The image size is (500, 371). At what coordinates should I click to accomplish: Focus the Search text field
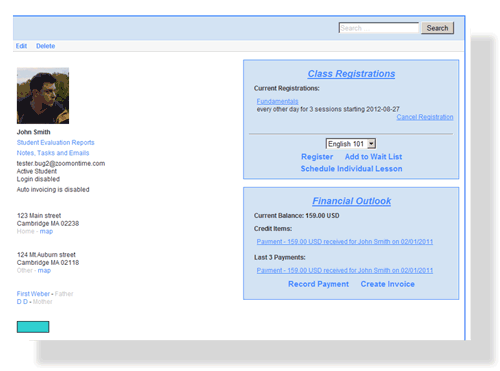tap(379, 28)
